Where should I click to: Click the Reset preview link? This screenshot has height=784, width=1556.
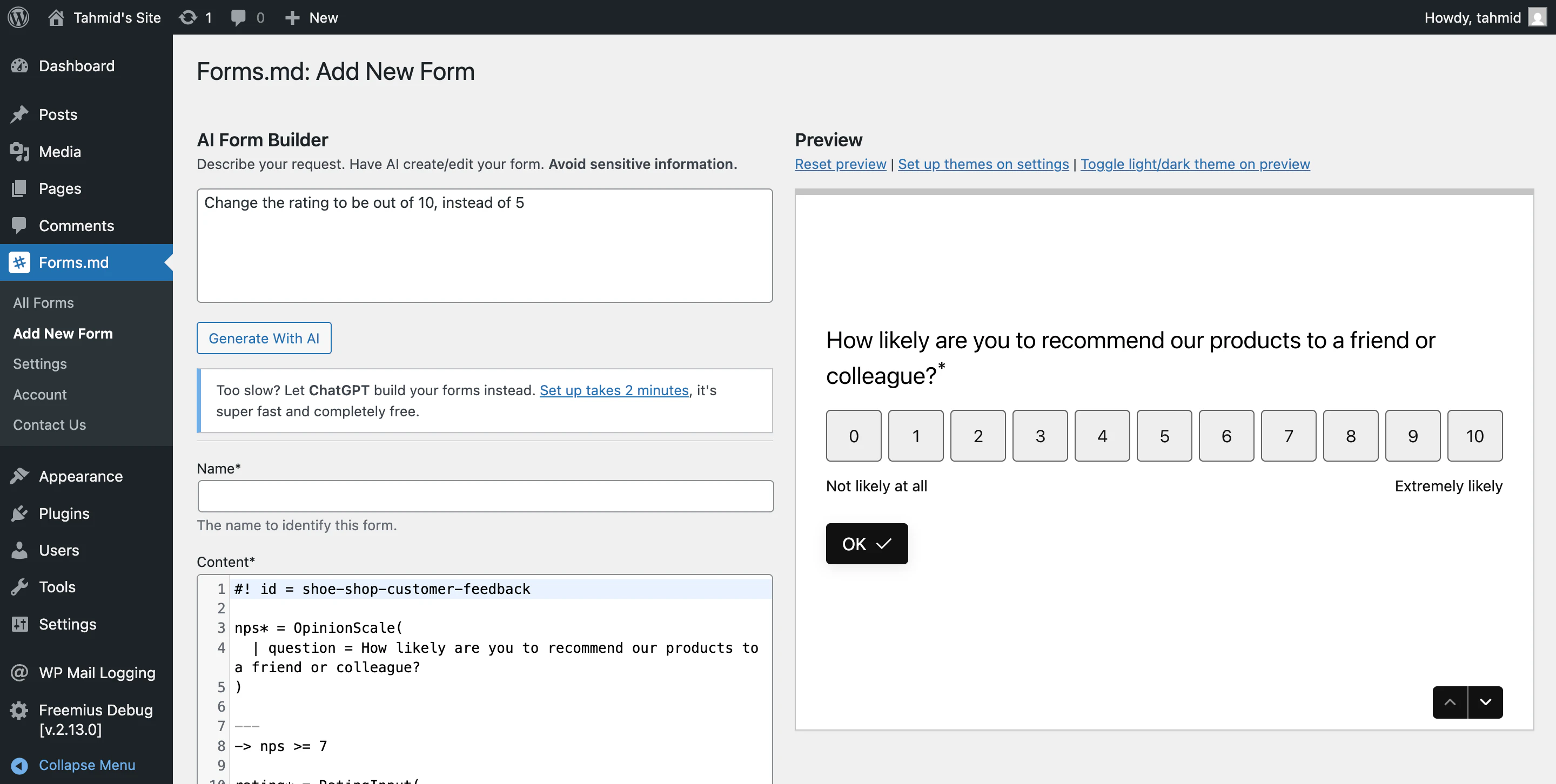pyautogui.click(x=840, y=164)
